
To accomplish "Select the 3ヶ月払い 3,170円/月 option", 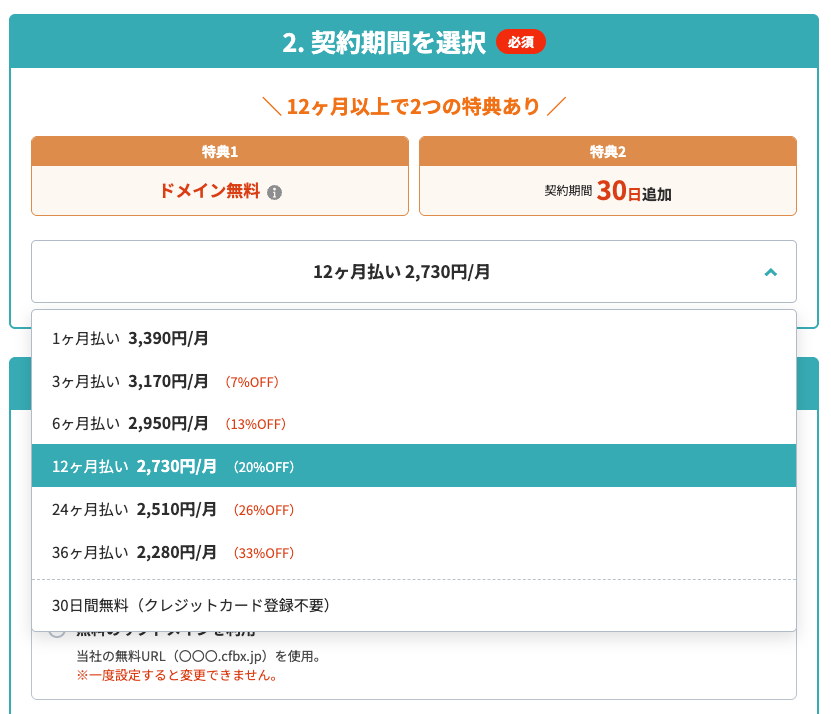I will click(x=414, y=381).
